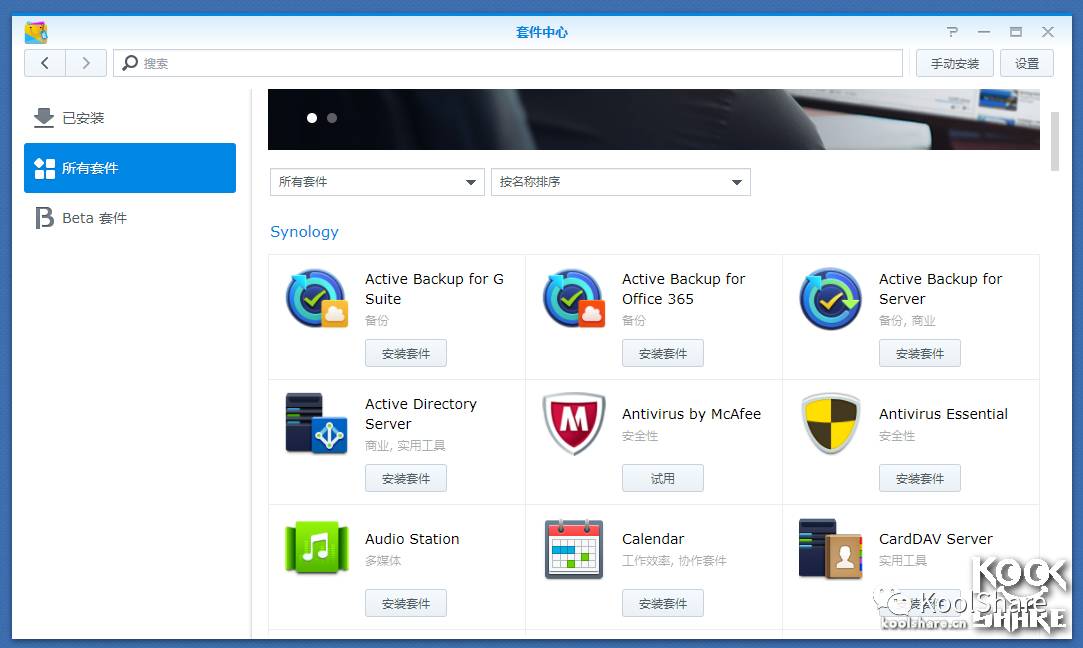Select the 所有套件 sidebar tab
Viewport: 1083px width, 648px height.
point(130,168)
